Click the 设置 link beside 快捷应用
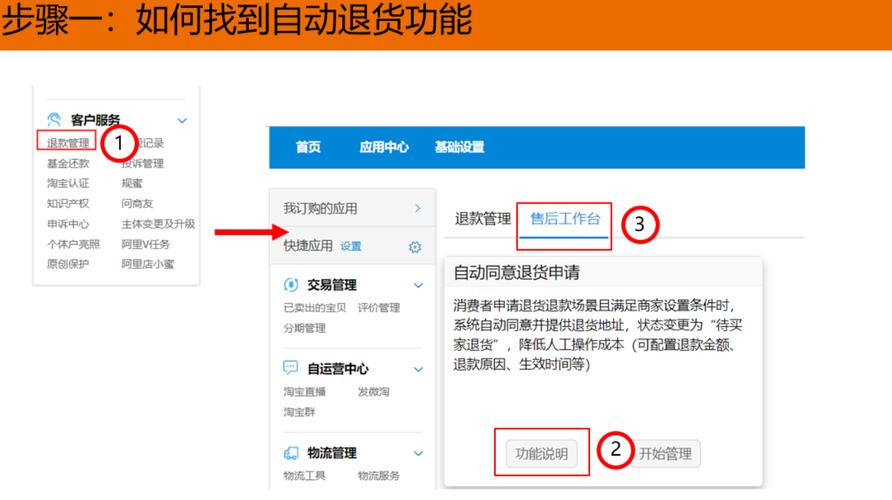The height and width of the screenshot is (500, 892). [x=351, y=246]
